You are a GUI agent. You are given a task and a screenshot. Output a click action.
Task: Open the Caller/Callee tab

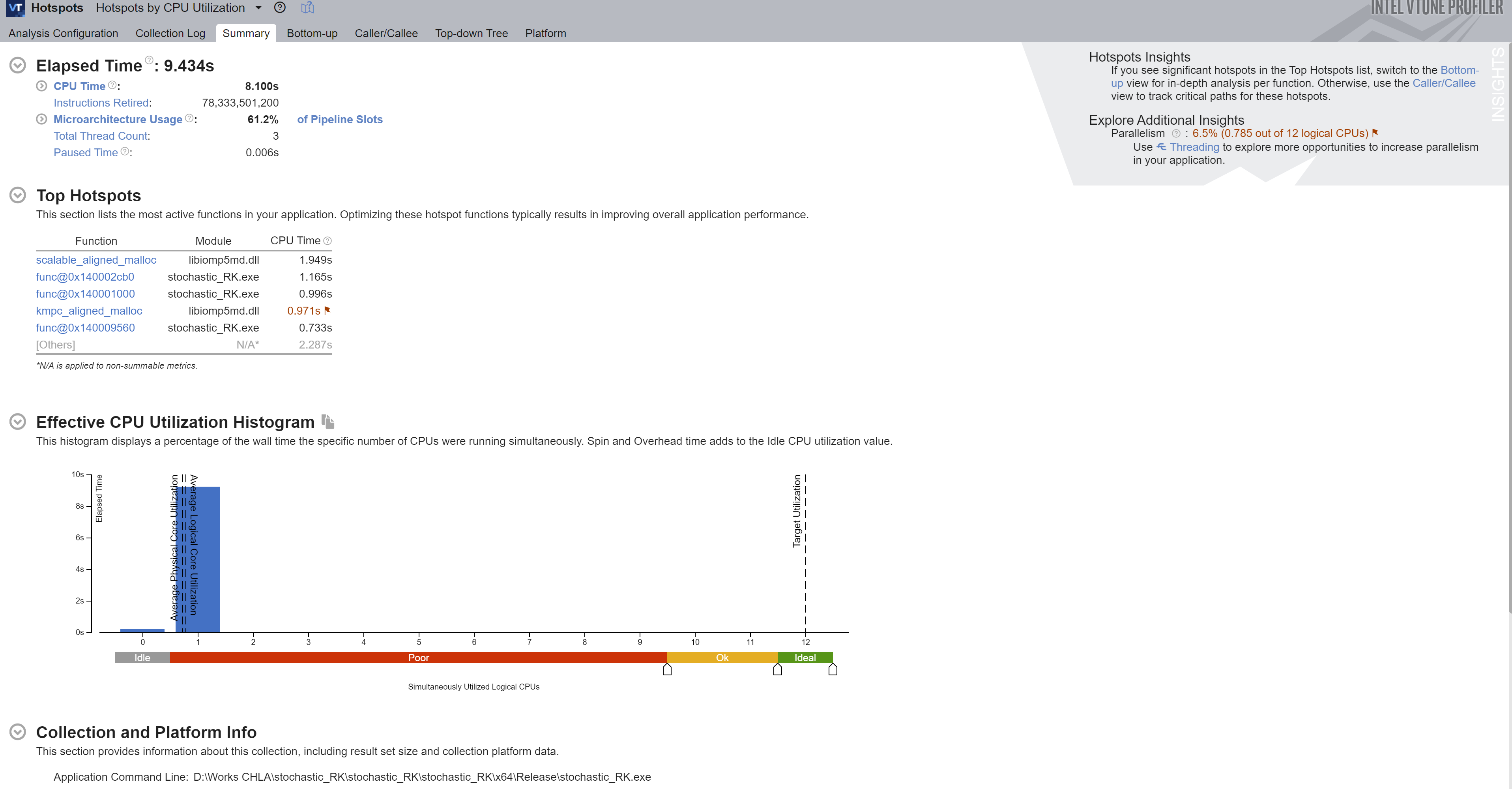(x=385, y=34)
